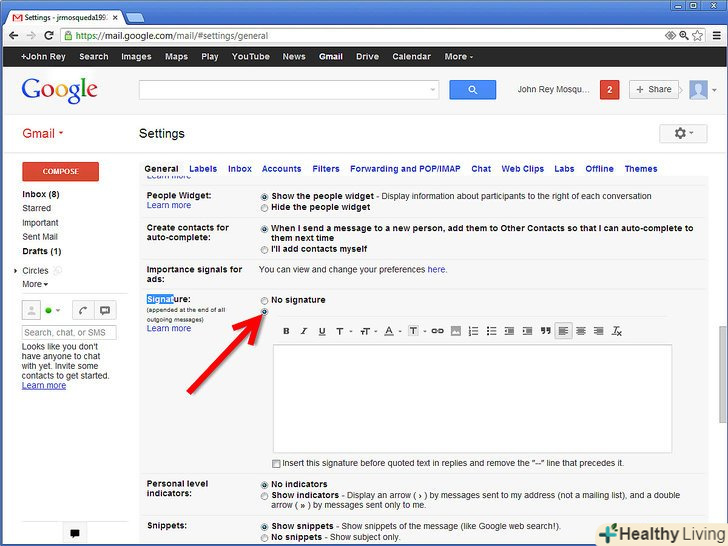Select Show indicators option
Viewport: 728px width, 546px height.
click(264, 496)
